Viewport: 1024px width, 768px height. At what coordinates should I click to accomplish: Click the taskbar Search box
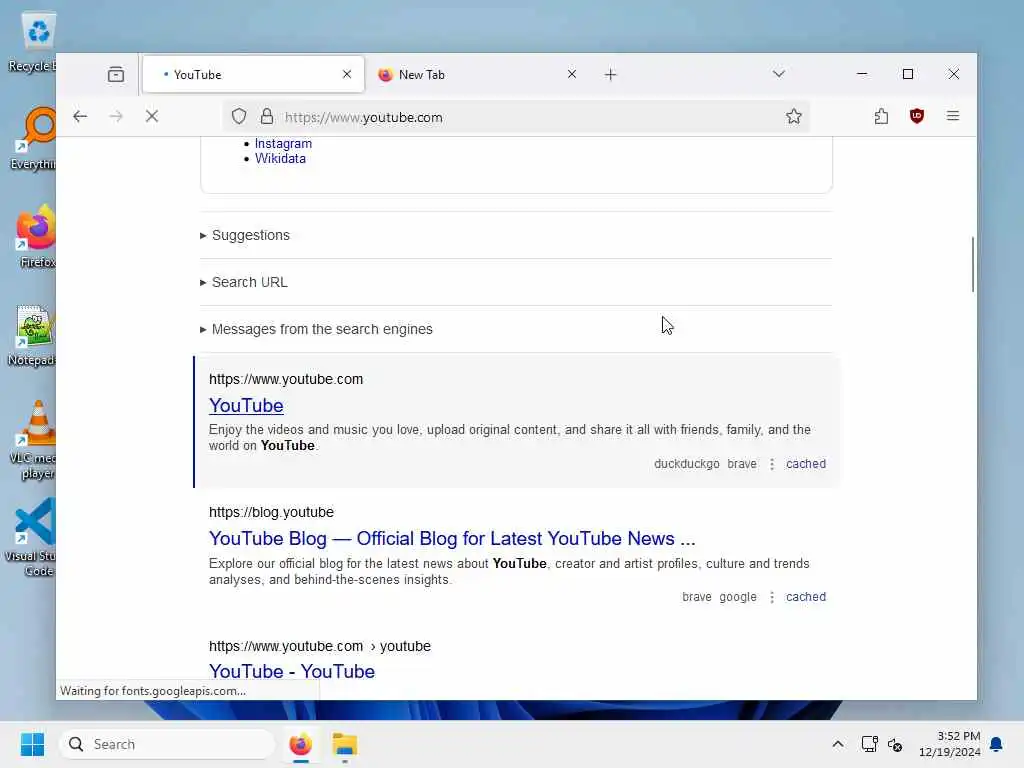click(x=167, y=744)
